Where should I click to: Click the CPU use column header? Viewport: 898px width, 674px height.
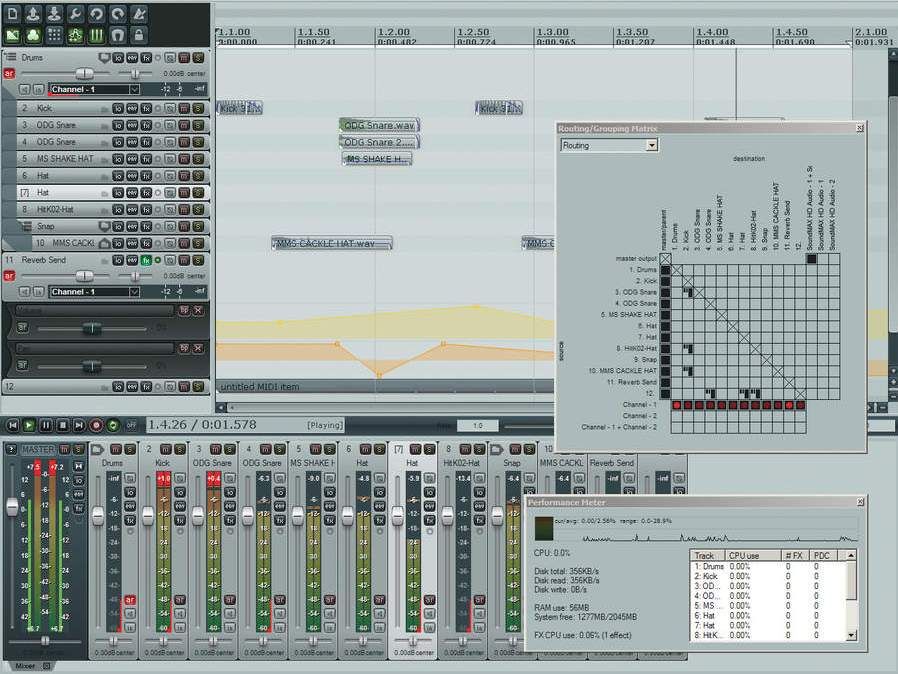(x=745, y=555)
